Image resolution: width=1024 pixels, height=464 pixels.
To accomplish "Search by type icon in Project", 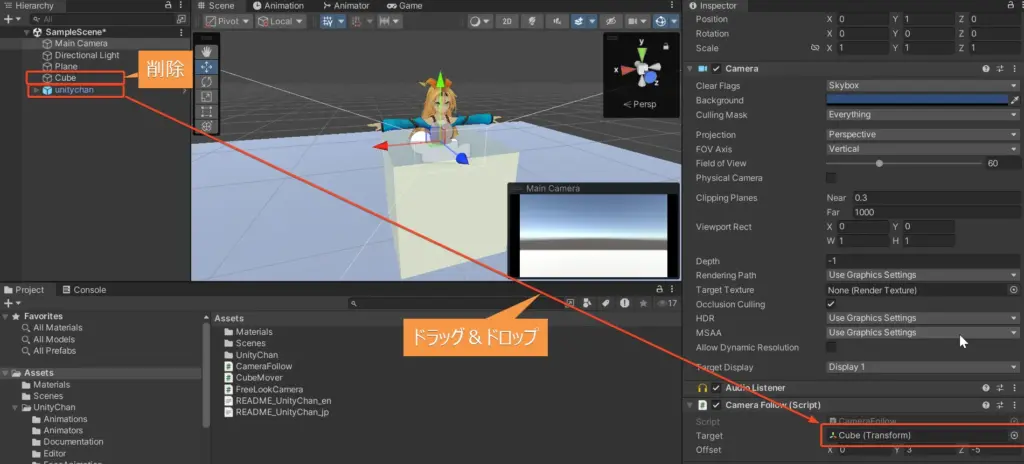I will pos(586,303).
